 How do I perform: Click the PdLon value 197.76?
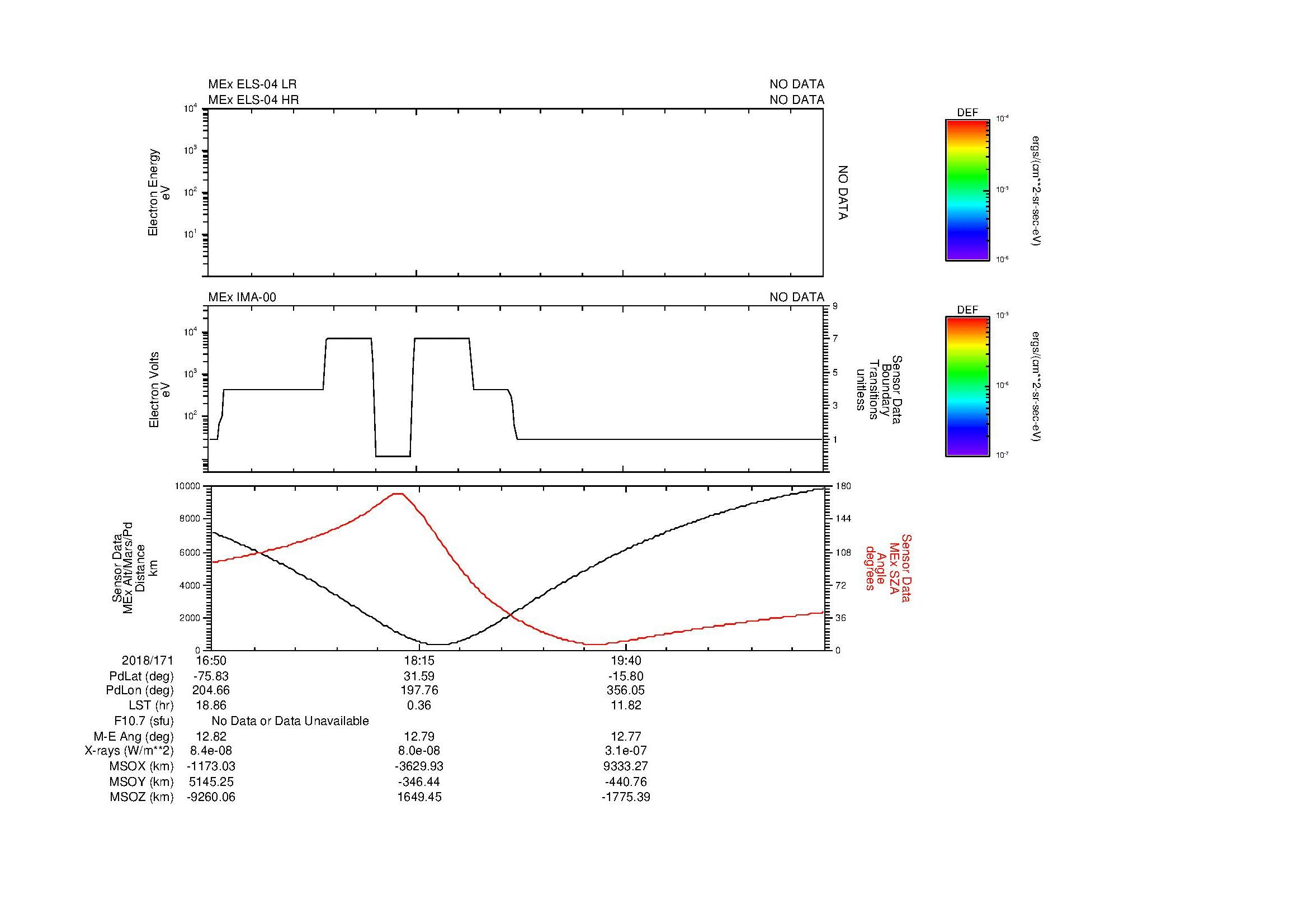coord(419,690)
